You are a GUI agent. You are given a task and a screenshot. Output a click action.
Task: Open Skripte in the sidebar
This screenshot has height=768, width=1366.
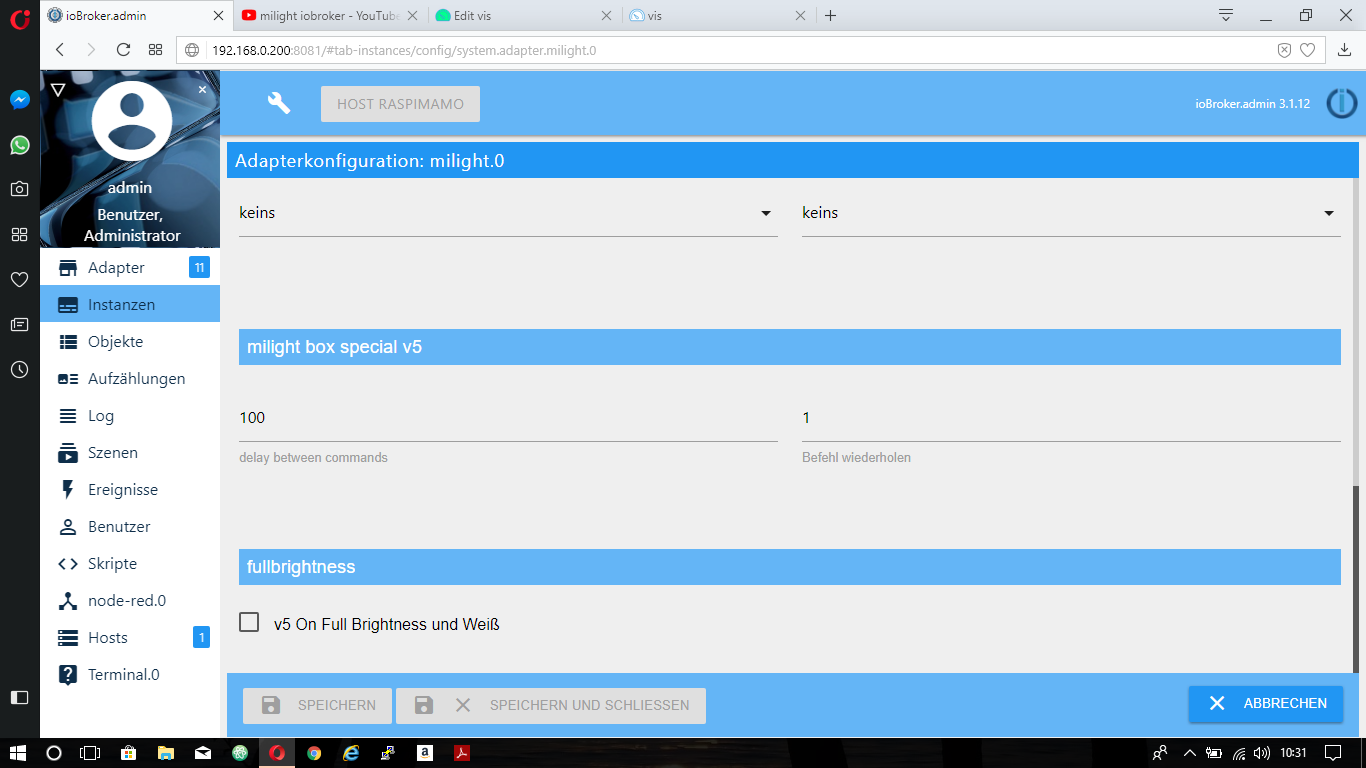[x=130, y=563]
